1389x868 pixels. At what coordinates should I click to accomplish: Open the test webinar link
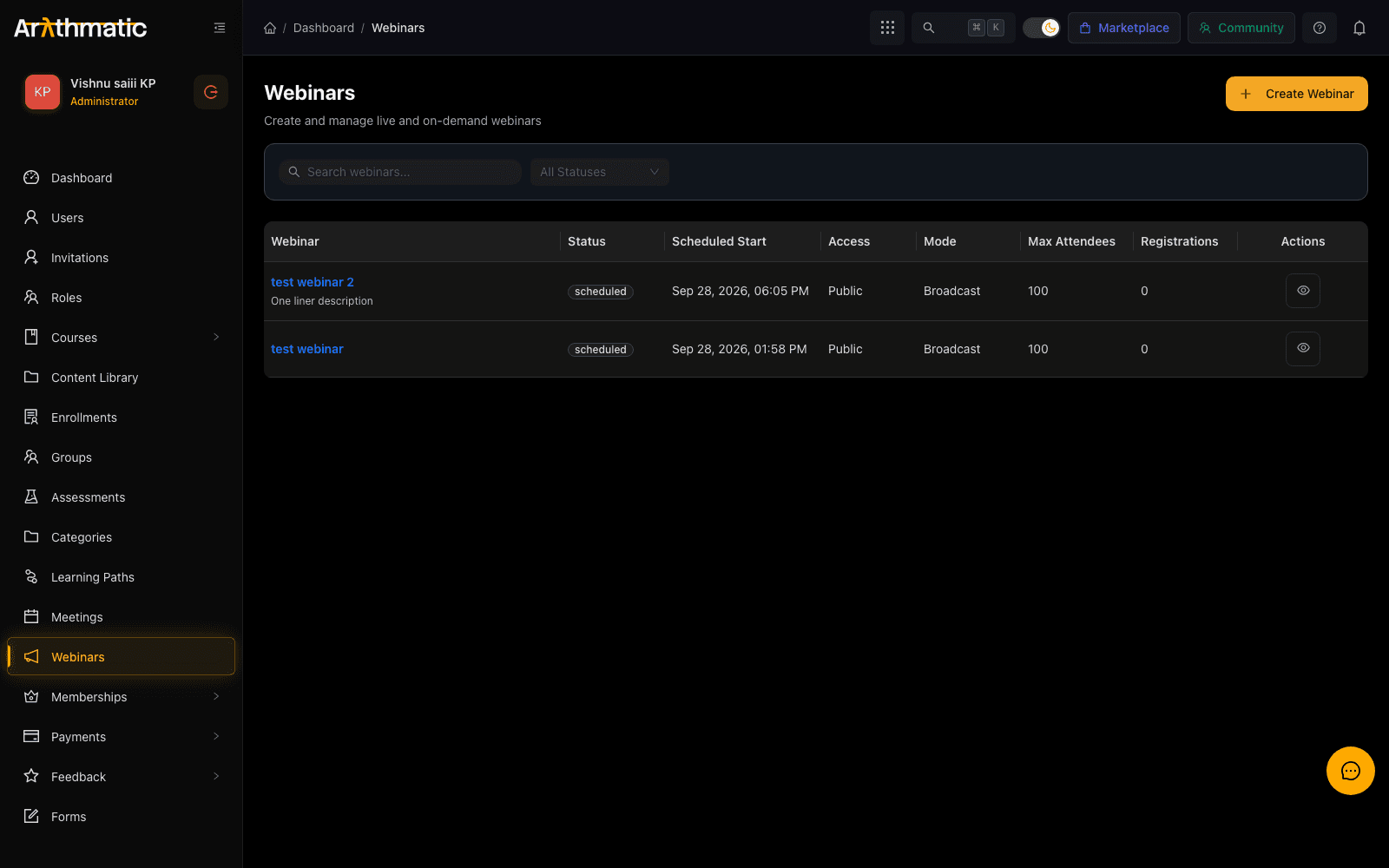coord(307,349)
